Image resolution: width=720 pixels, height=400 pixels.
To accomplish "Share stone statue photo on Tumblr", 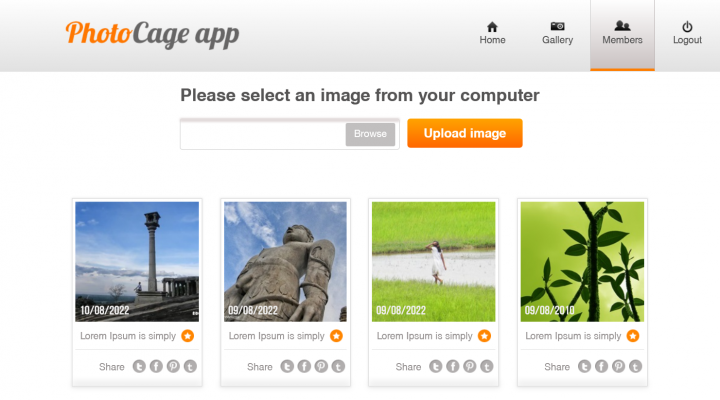I will [x=338, y=366].
